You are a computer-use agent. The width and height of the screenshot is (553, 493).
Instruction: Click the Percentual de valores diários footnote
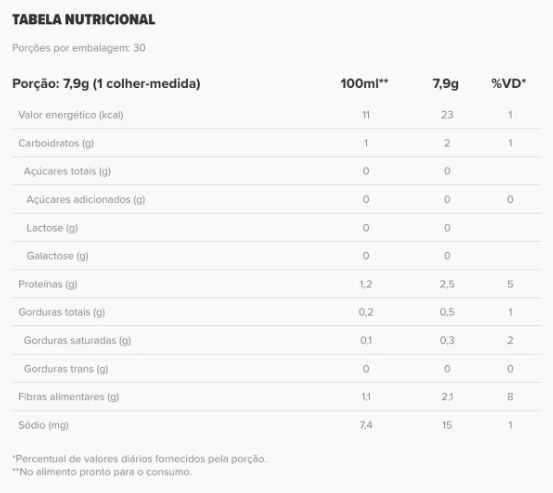tap(139, 459)
